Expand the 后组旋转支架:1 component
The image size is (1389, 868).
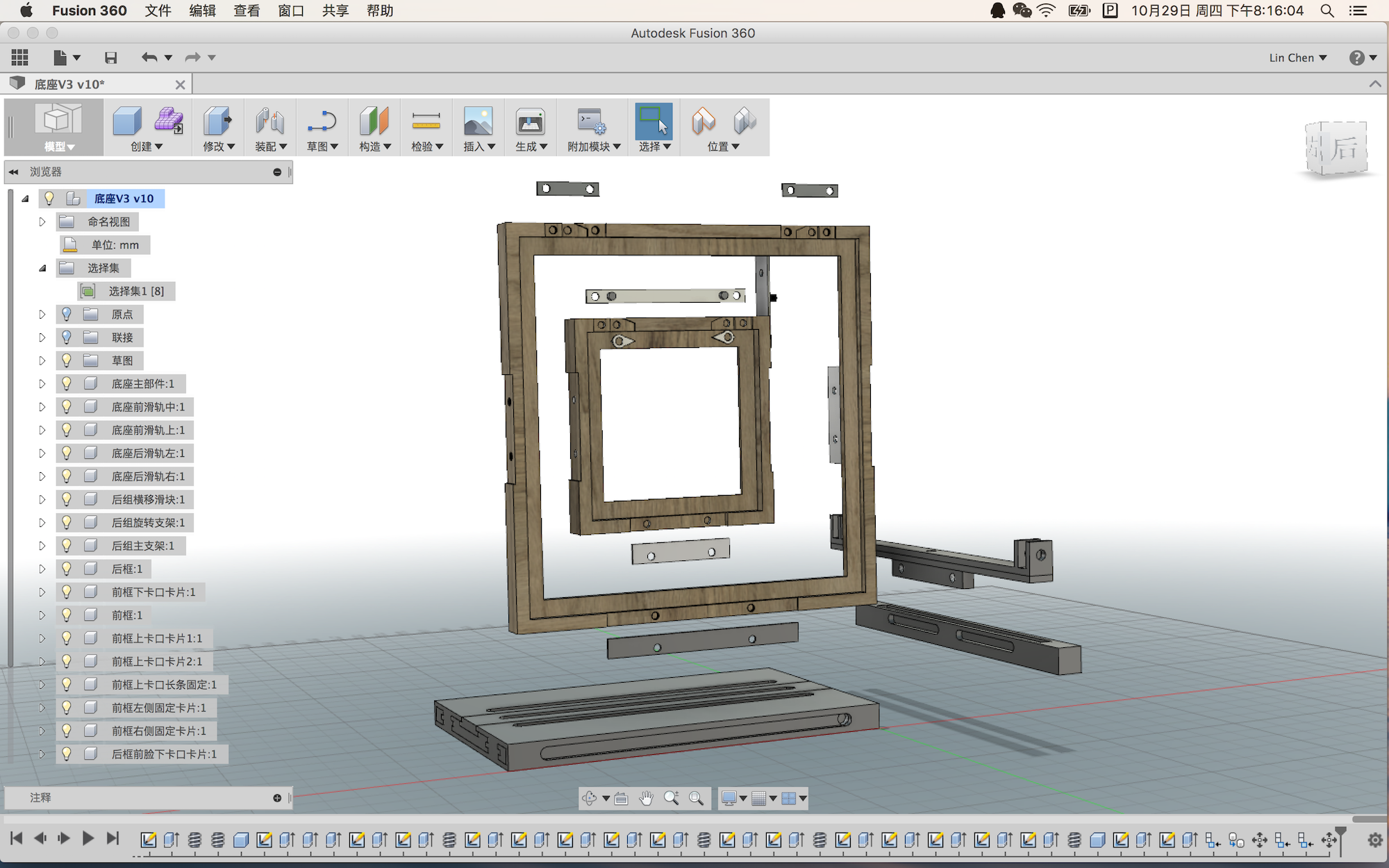coord(42,522)
